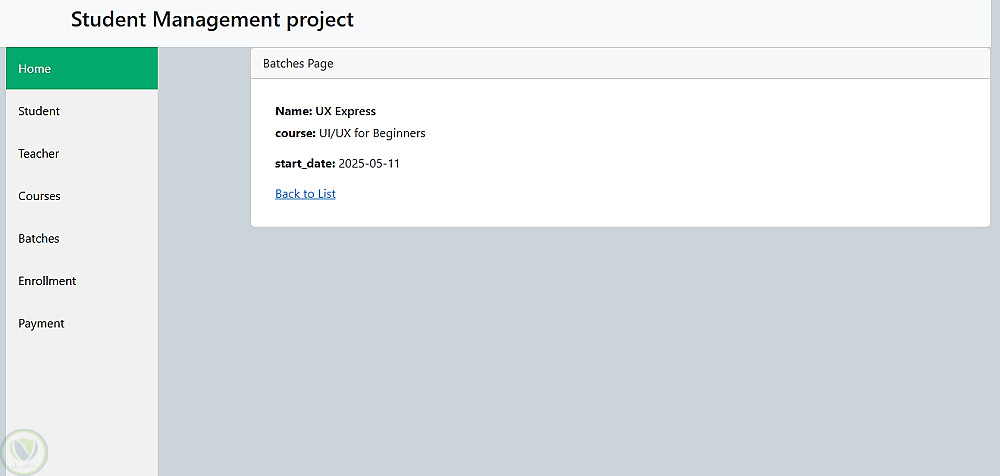Click the Student Management project title
The height and width of the screenshot is (476, 1000).
coord(212,20)
